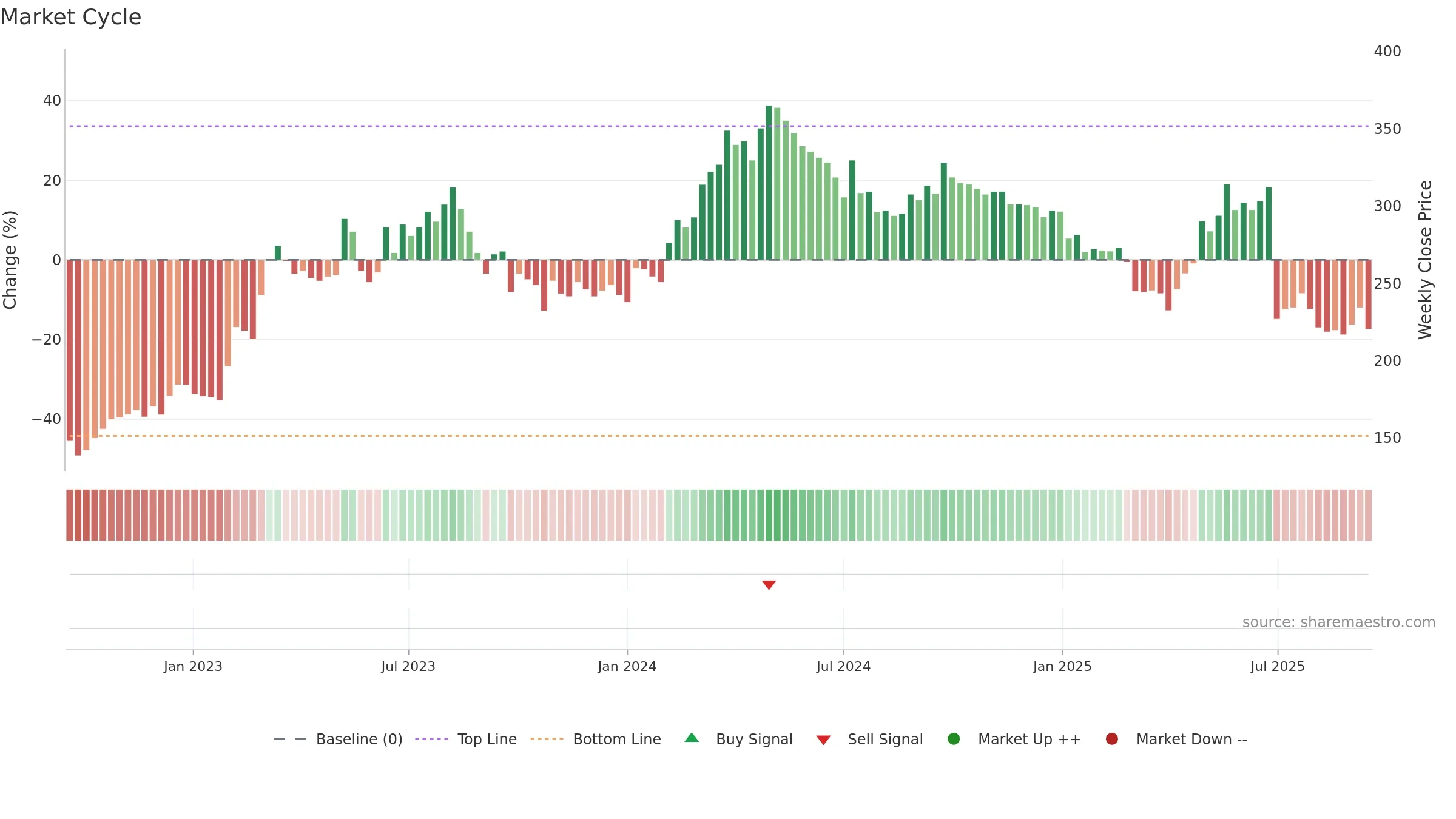Click the Top Line purple dotted legend marker

point(431,739)
